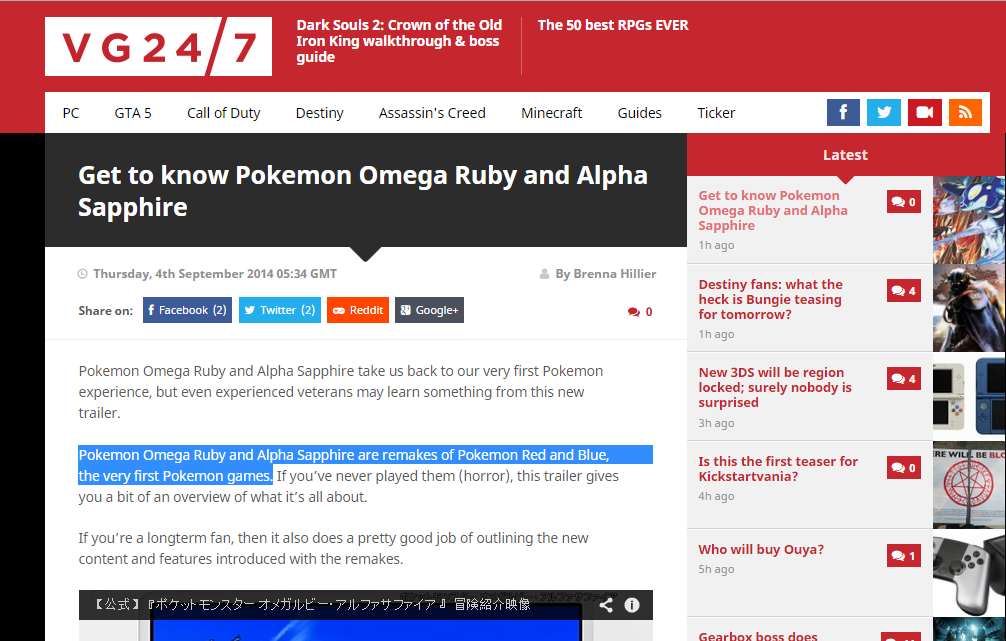Click the Pokemon article comment badge in Latest
This screenshot has height=641, width=1006.
[904, 202]
